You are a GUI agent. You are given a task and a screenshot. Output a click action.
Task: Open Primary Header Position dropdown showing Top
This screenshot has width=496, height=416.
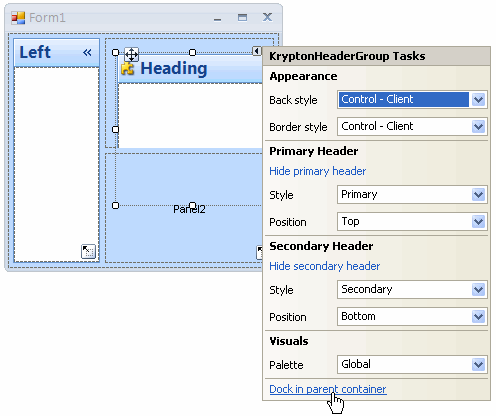[x=478, y=222]
